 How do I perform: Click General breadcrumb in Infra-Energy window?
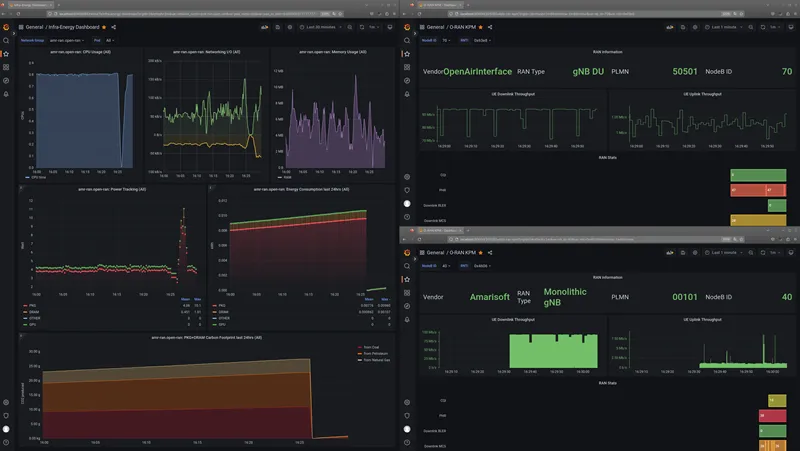(34, 27)
